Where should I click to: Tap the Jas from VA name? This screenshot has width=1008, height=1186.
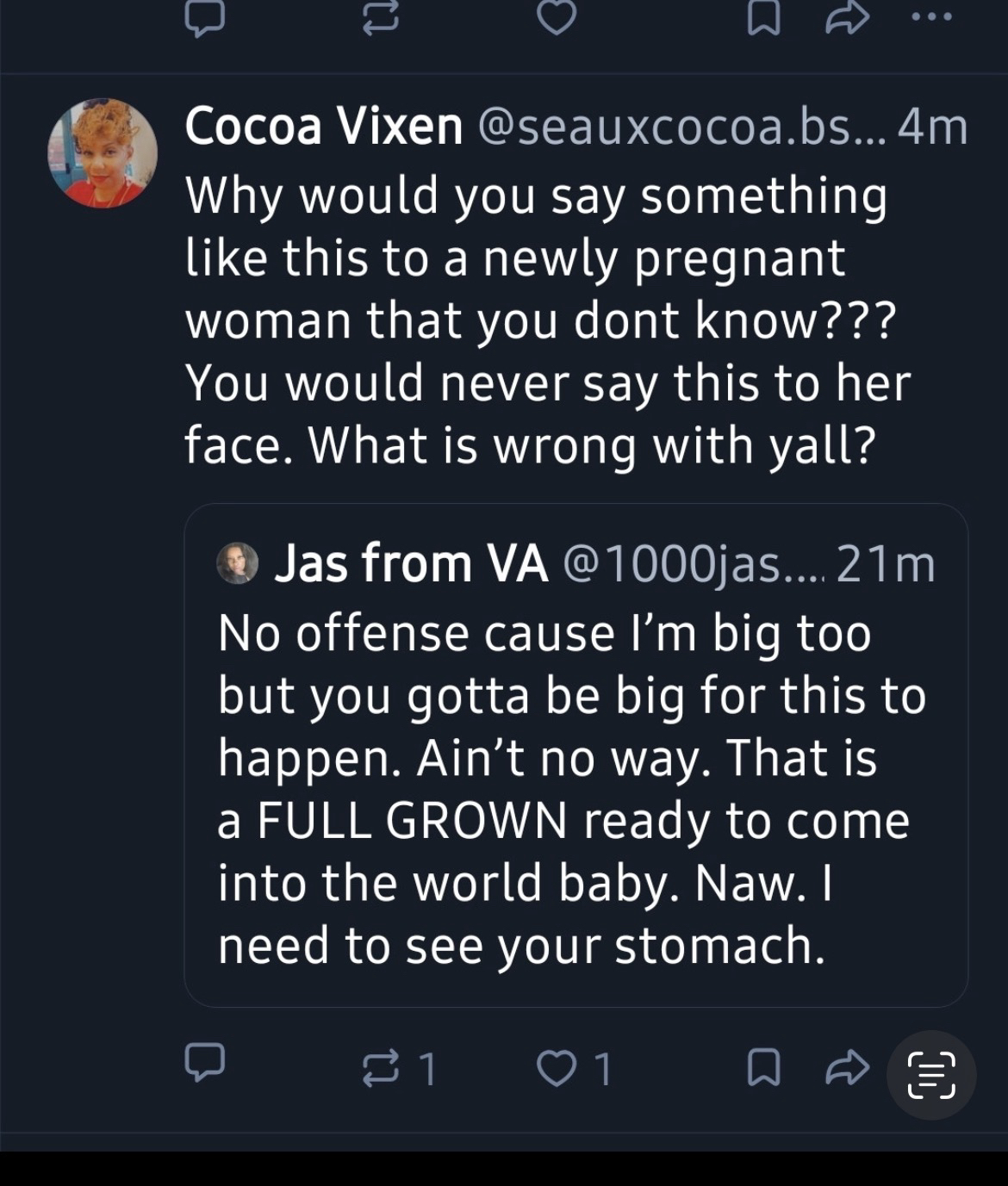click(x=411, y=564)
